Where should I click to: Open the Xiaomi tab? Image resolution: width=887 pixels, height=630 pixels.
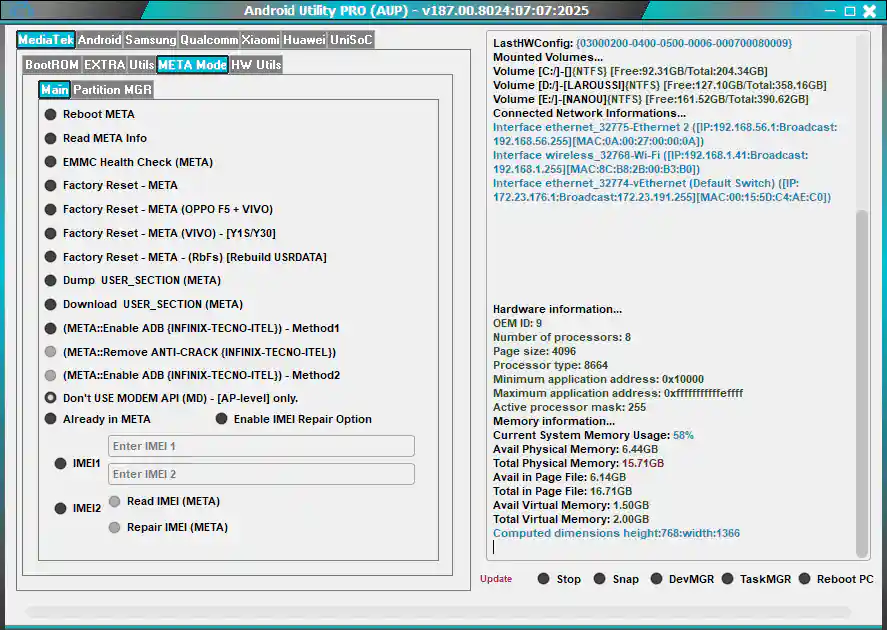260,40
